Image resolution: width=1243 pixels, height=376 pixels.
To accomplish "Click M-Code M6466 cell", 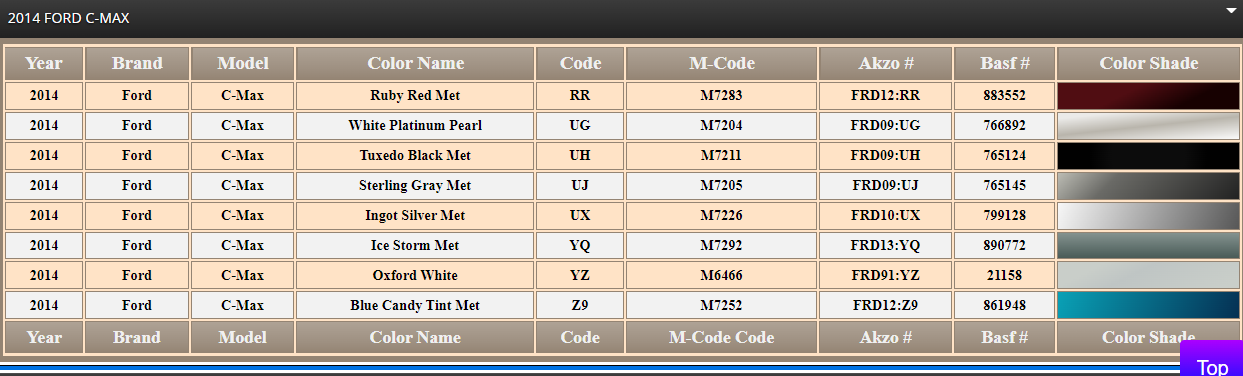I will (722, 276).
